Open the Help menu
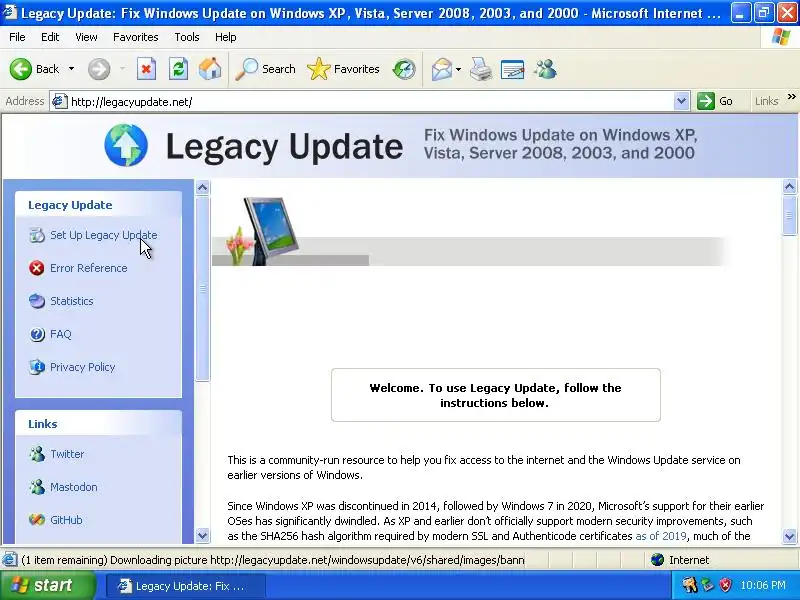800x600 pixels. (x=225, y=37)
